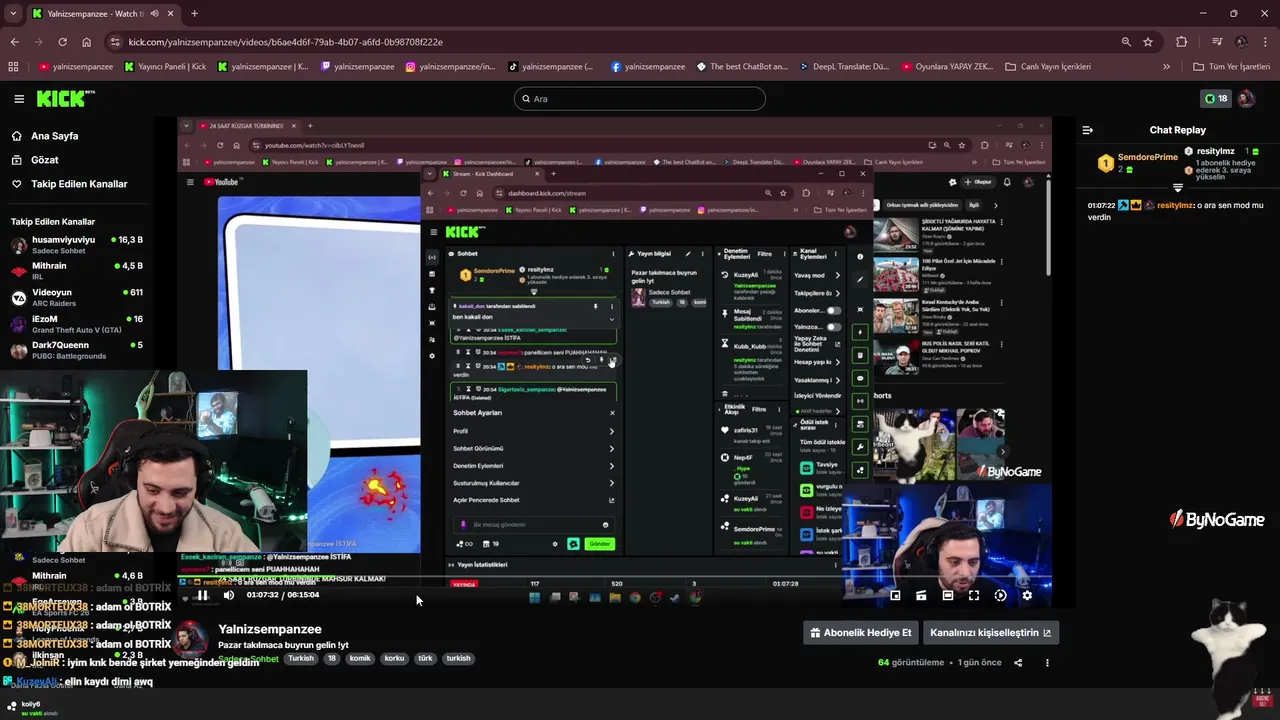This screenshot has width=1280, height=720.
Task: Open the Yalnizsempanzee channel name link
Action: click(270, 629)
